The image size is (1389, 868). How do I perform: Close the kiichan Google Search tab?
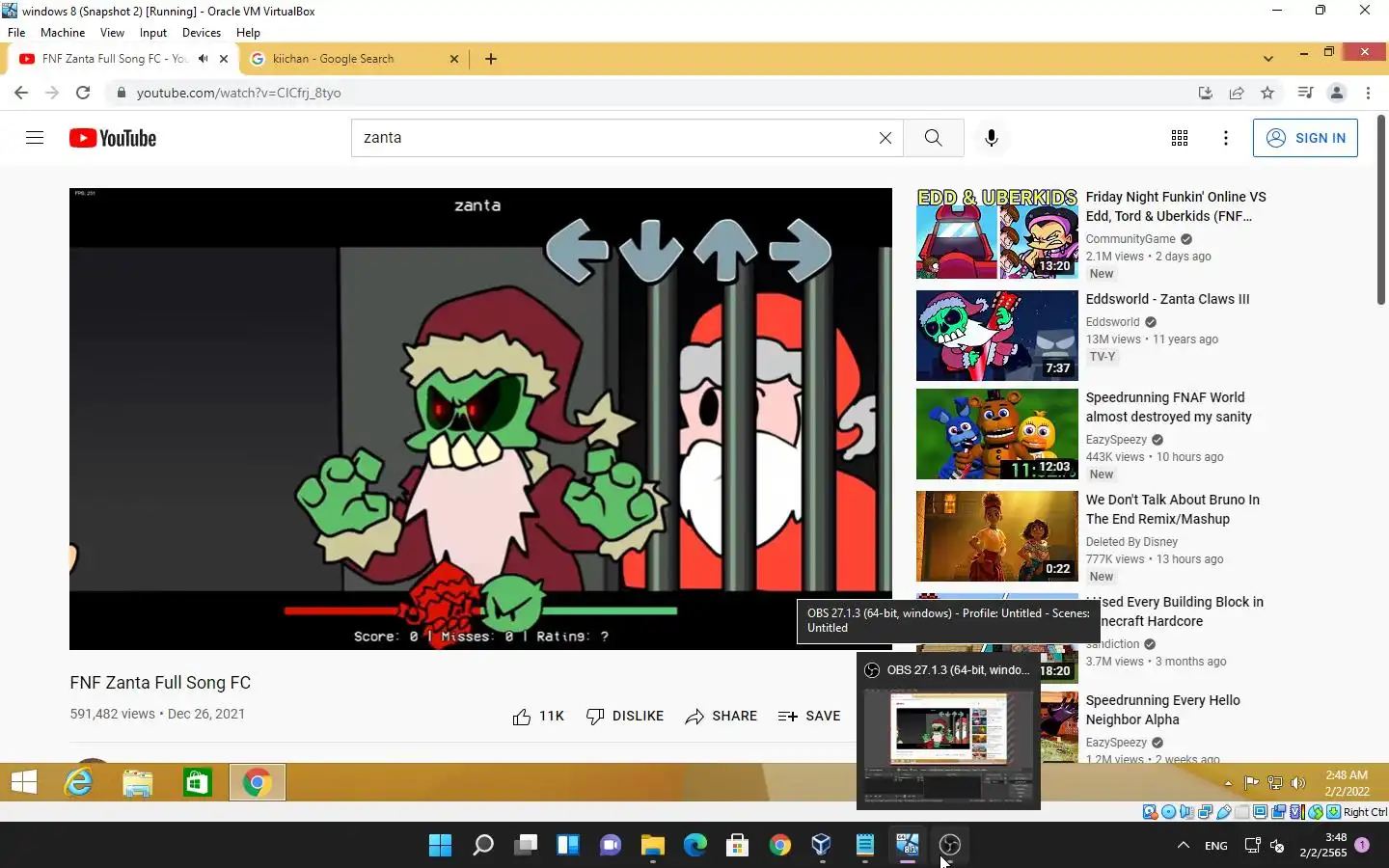coord(454,59)
